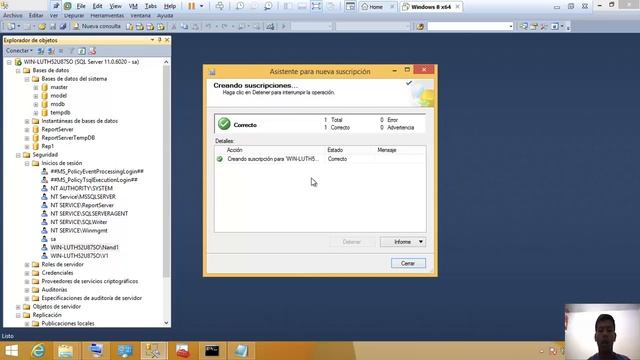Click the Estado column header
The width and height of the screenshot is (640, 360).
pos(335,150)
